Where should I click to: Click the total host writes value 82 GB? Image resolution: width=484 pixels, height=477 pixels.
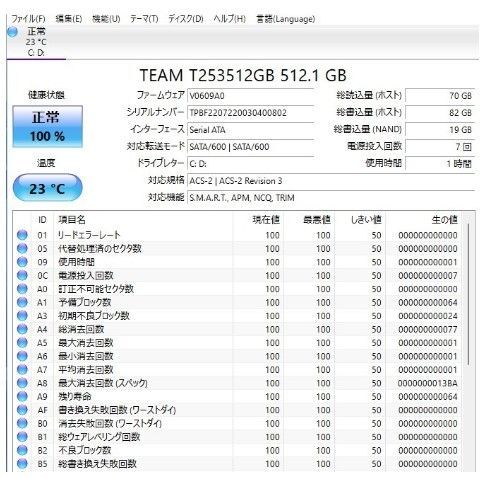pyautogui.click(x=440, y=113)
